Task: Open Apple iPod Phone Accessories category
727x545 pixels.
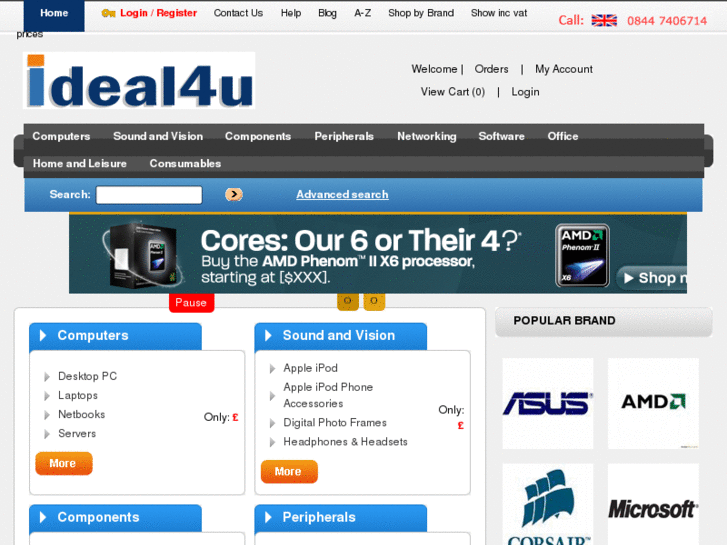Action: (x=328, y=395)
